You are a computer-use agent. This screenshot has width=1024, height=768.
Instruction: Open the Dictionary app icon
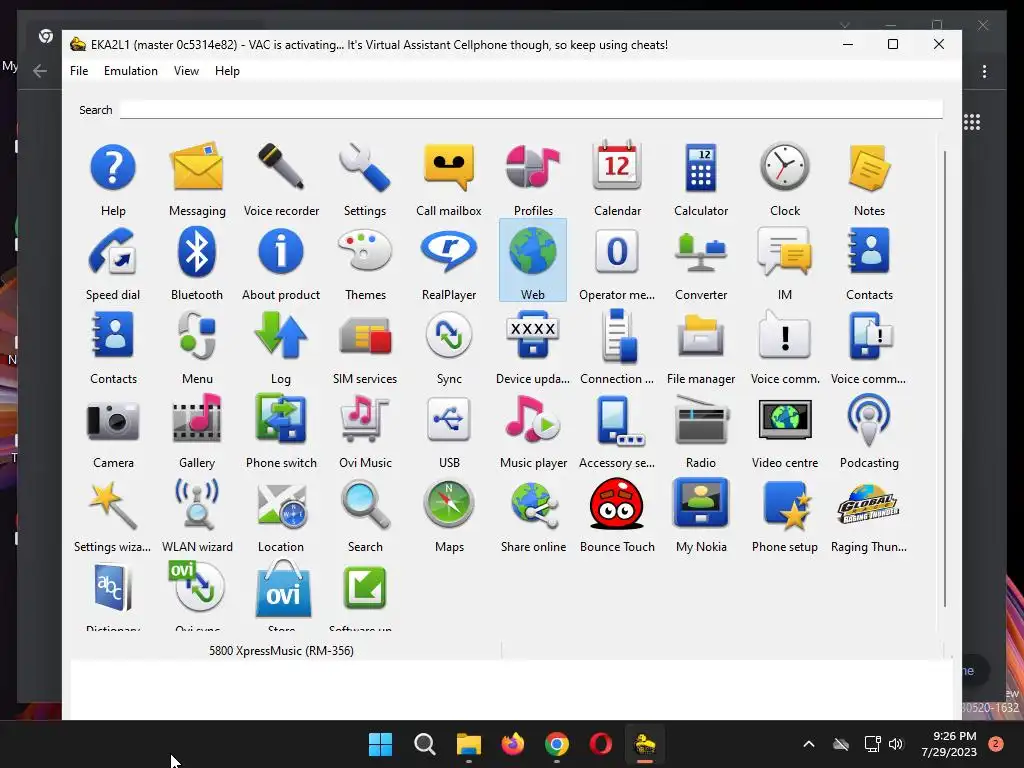tap(112, 588)
